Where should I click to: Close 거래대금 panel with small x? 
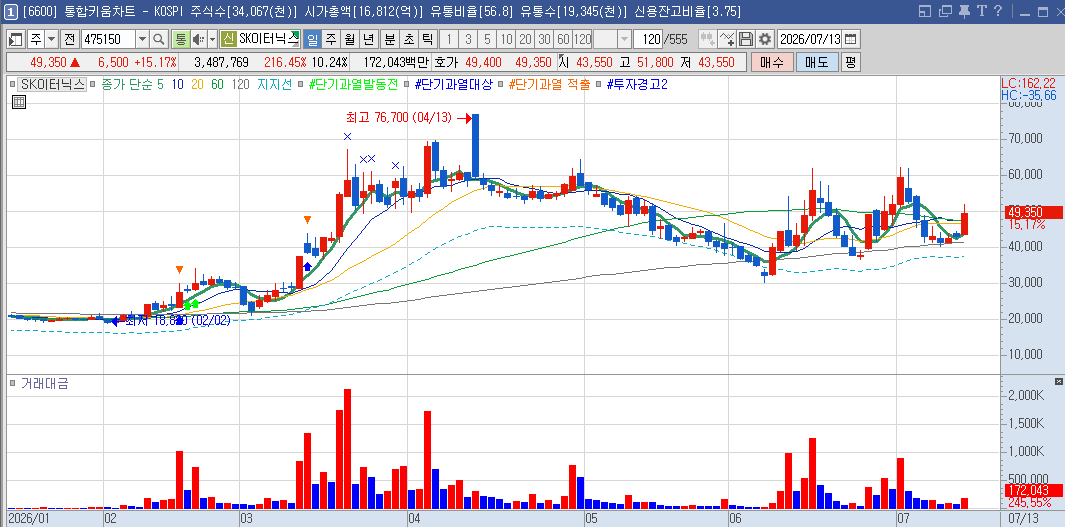coord(1058,382)
